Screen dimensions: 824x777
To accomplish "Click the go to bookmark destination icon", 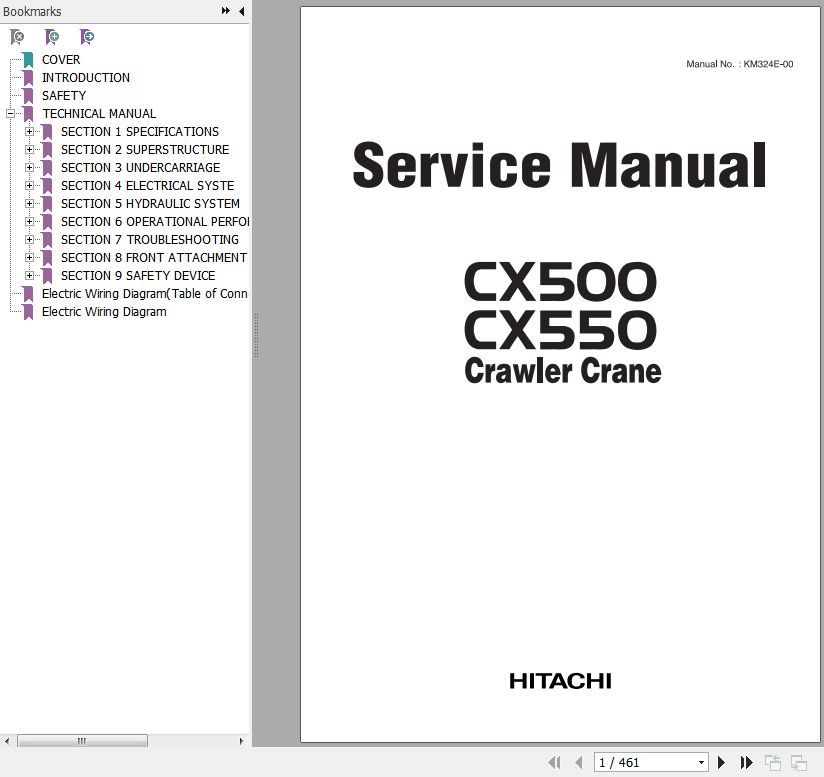I will point(87,37).
